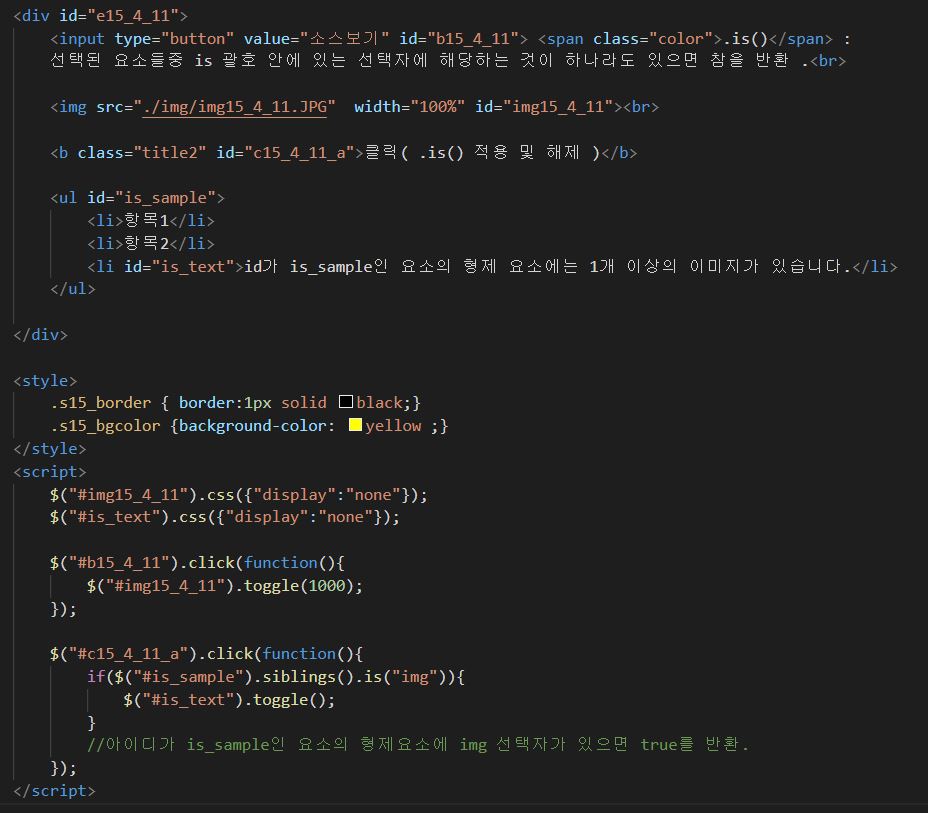
Task: Click the black color swatch before 'black'
Action: (x=346, y=402)
